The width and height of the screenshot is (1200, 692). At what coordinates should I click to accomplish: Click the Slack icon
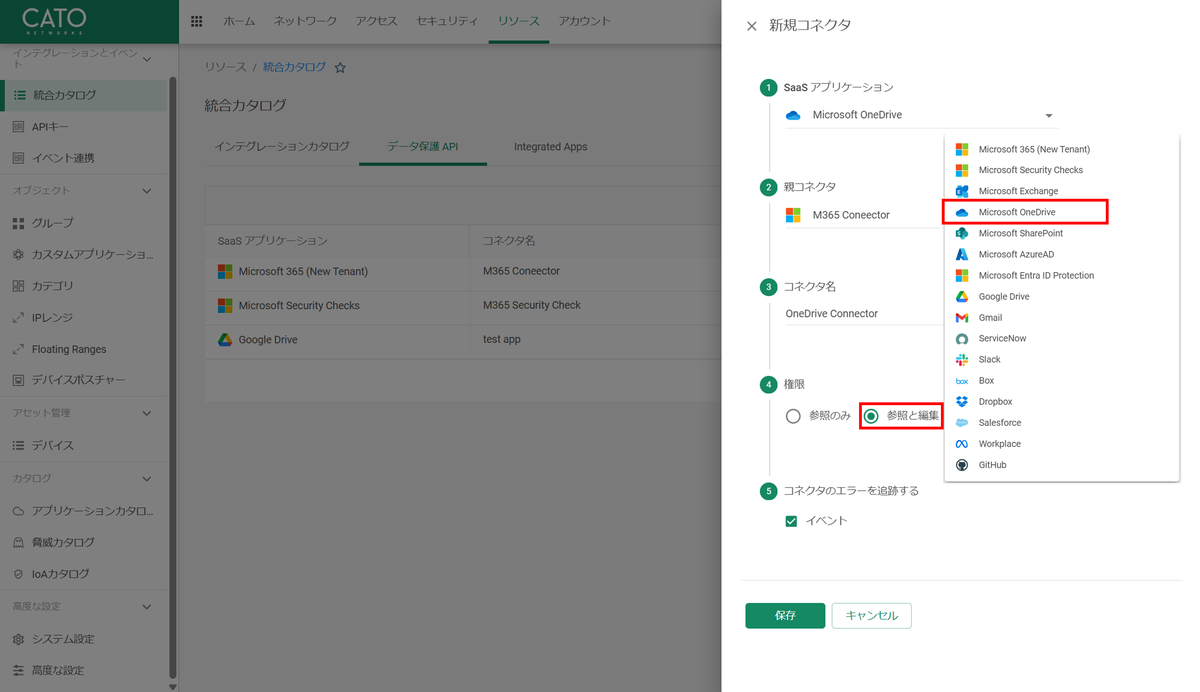(x=962, y=359)
